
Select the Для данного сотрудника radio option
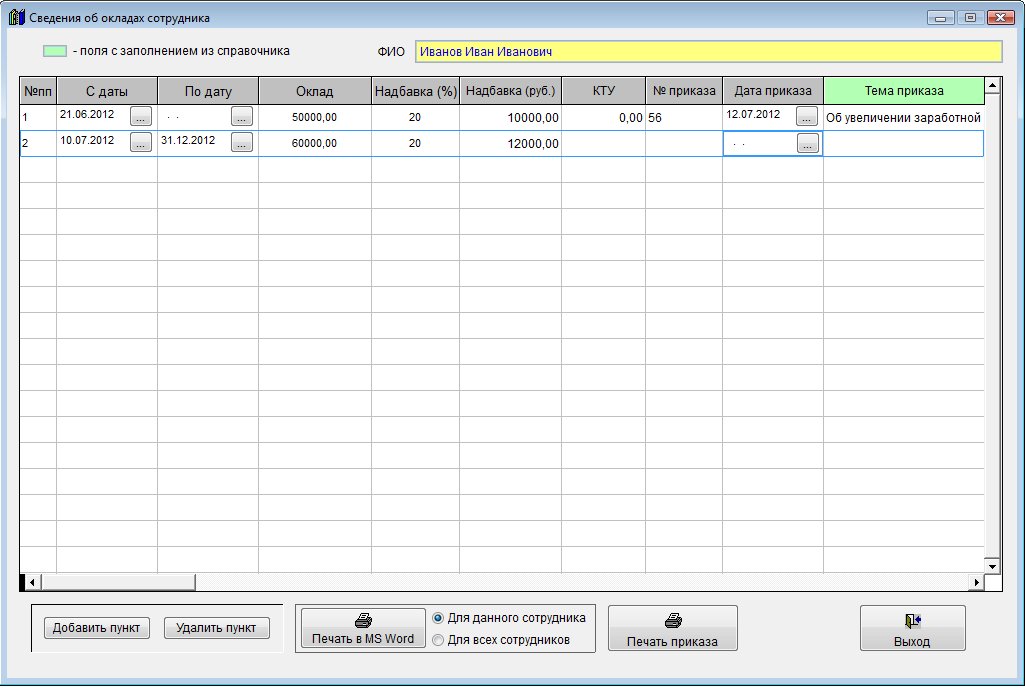click(x=438, y=618)
